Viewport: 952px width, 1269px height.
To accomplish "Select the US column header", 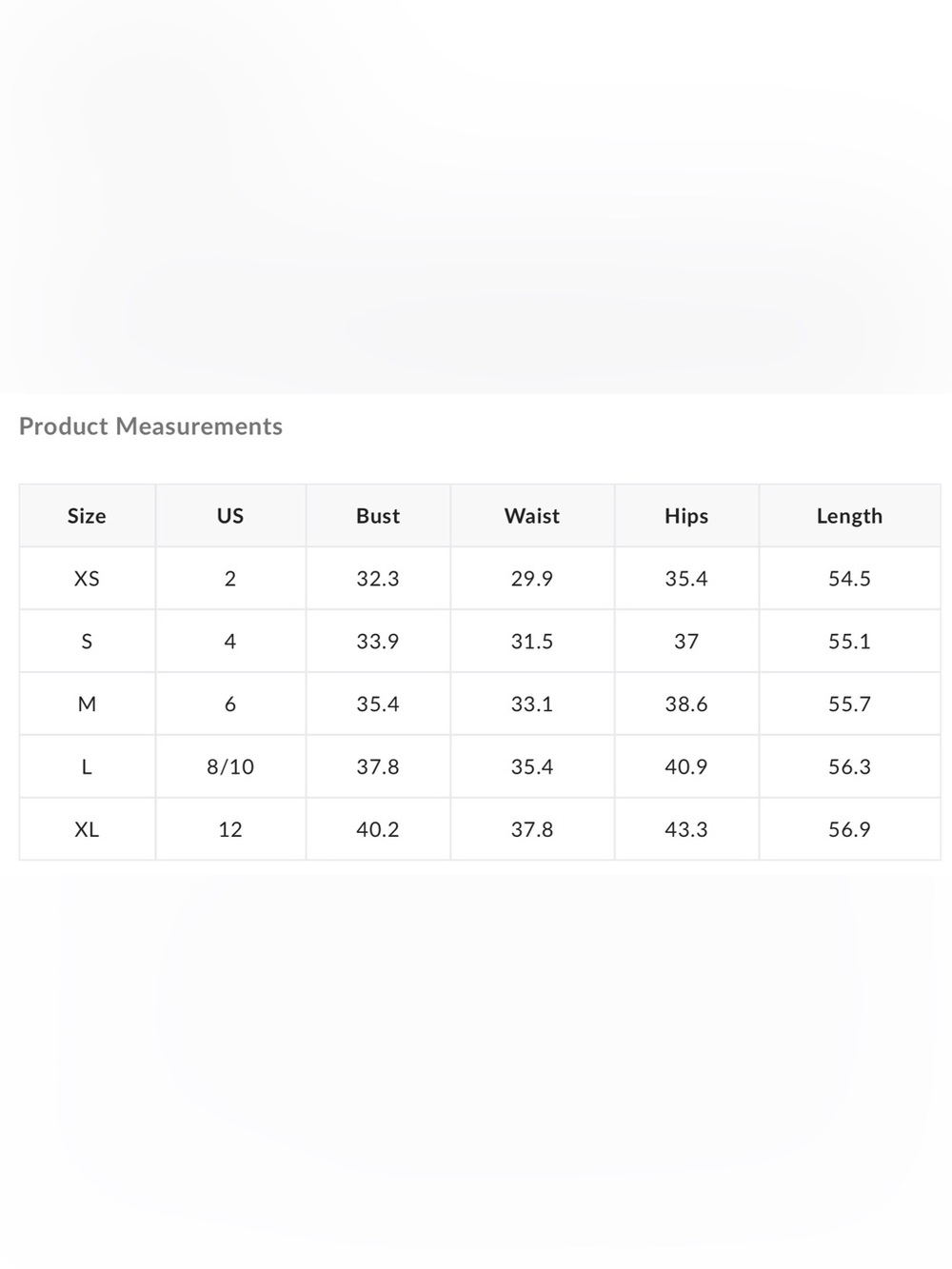I will tap(230, 515).
